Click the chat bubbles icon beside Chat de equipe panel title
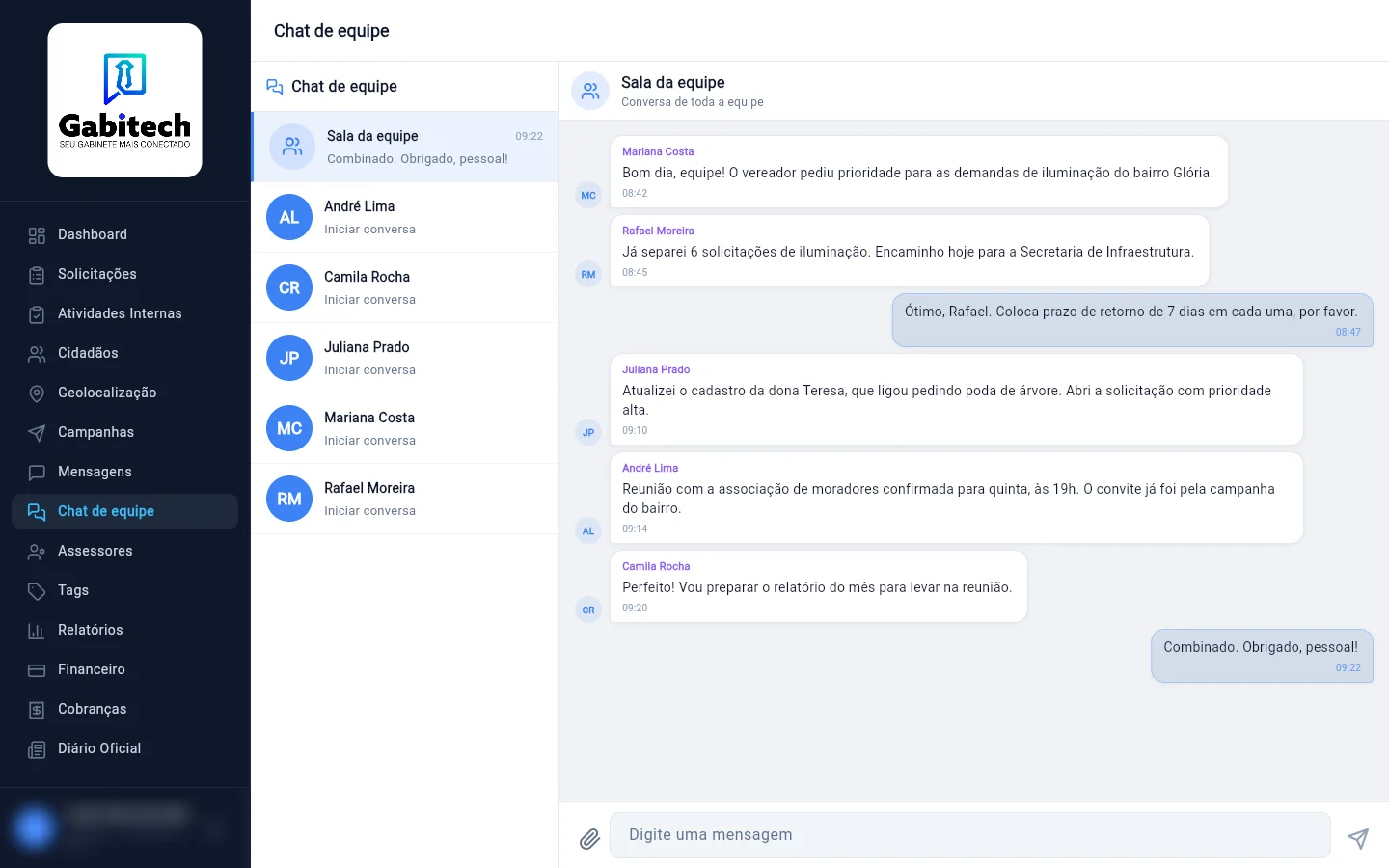 [275, 87]
